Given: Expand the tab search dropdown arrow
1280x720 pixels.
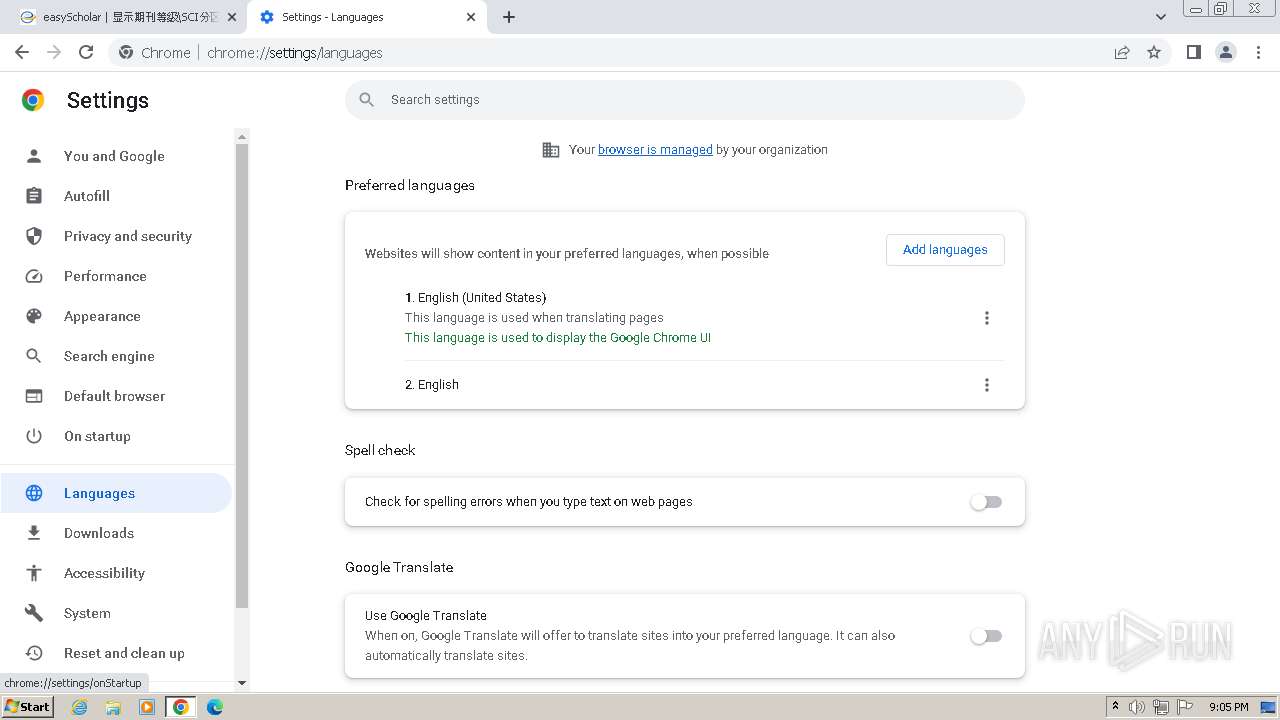Looking at the screenshot, I should (x=1160, y=17).
